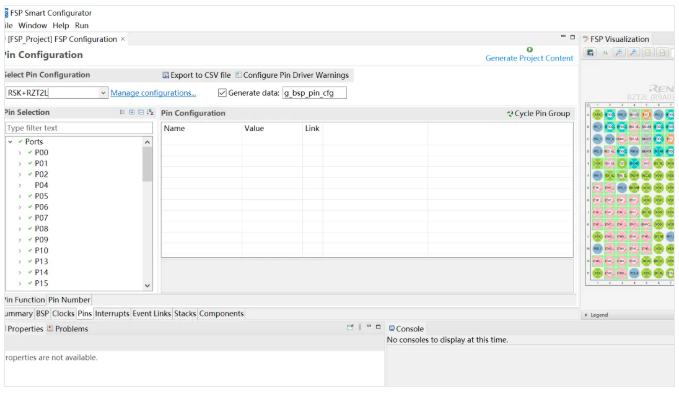Expand the P05 port node

(20, 196)
